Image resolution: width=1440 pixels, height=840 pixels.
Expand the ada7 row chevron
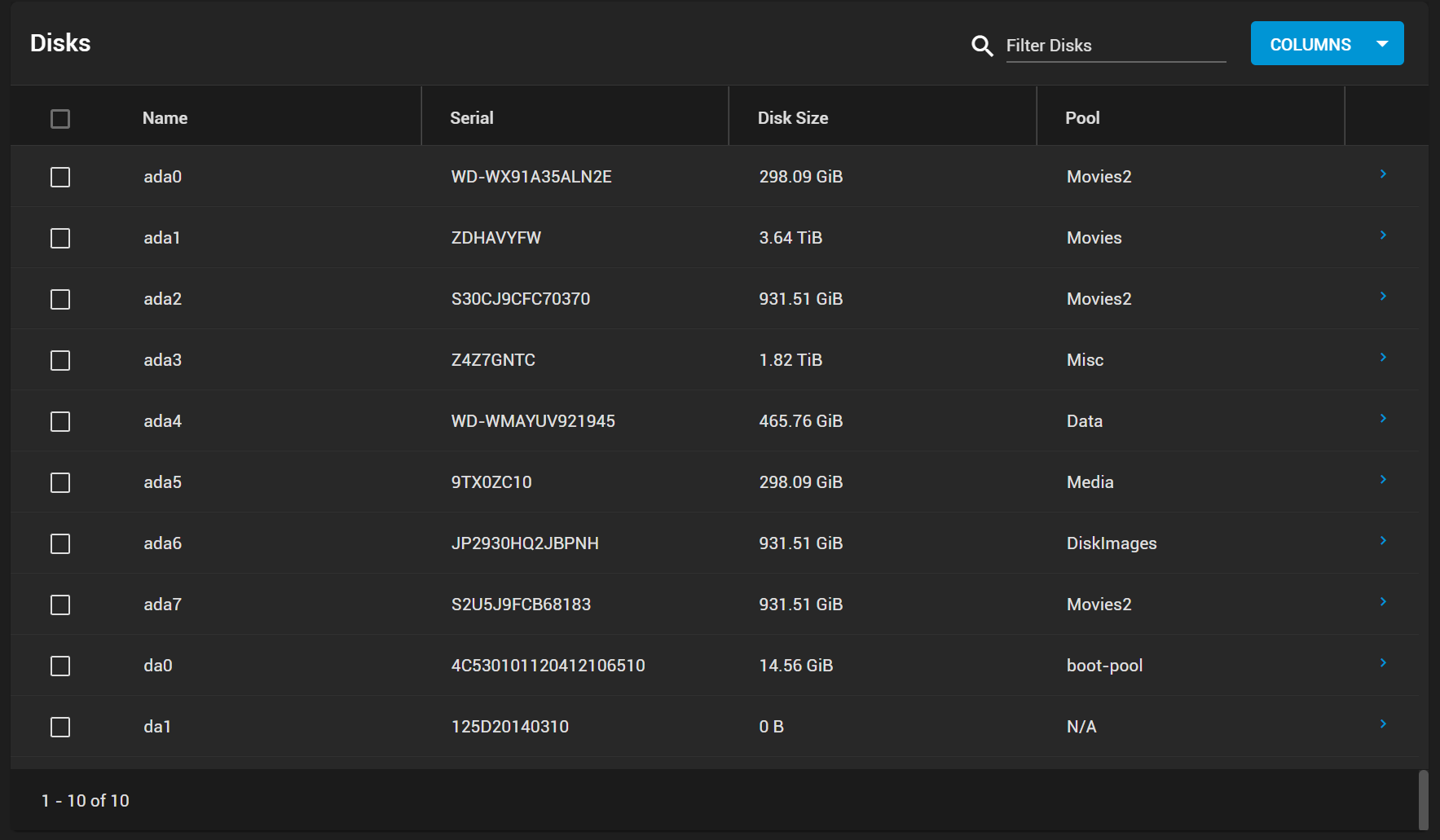click(1383, 602)
